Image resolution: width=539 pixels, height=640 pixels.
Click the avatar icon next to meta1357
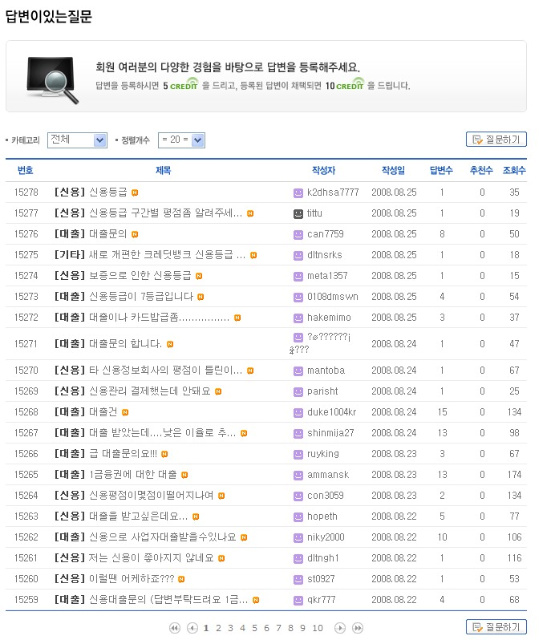[x=298, y=276]
